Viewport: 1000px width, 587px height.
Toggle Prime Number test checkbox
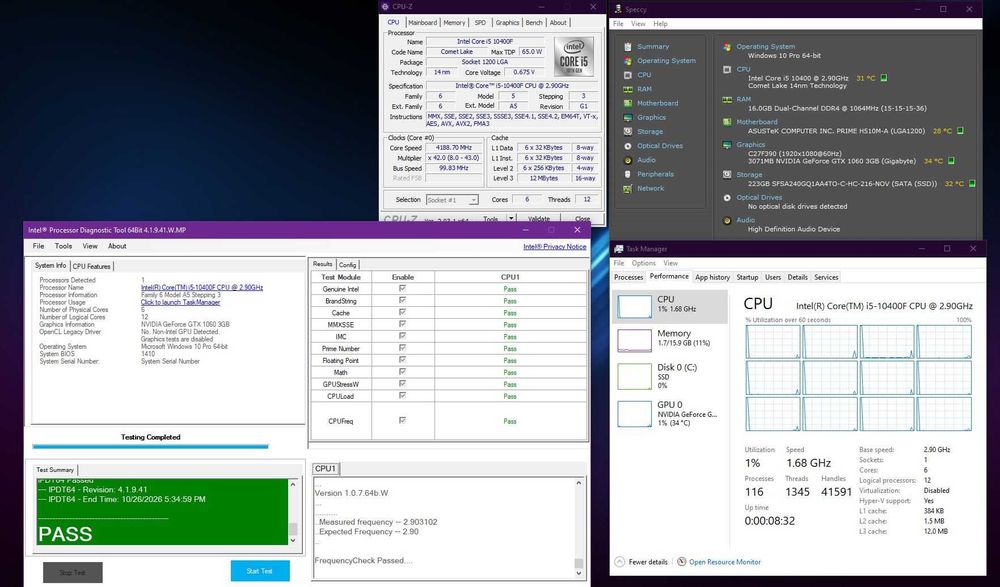[402, 348]
